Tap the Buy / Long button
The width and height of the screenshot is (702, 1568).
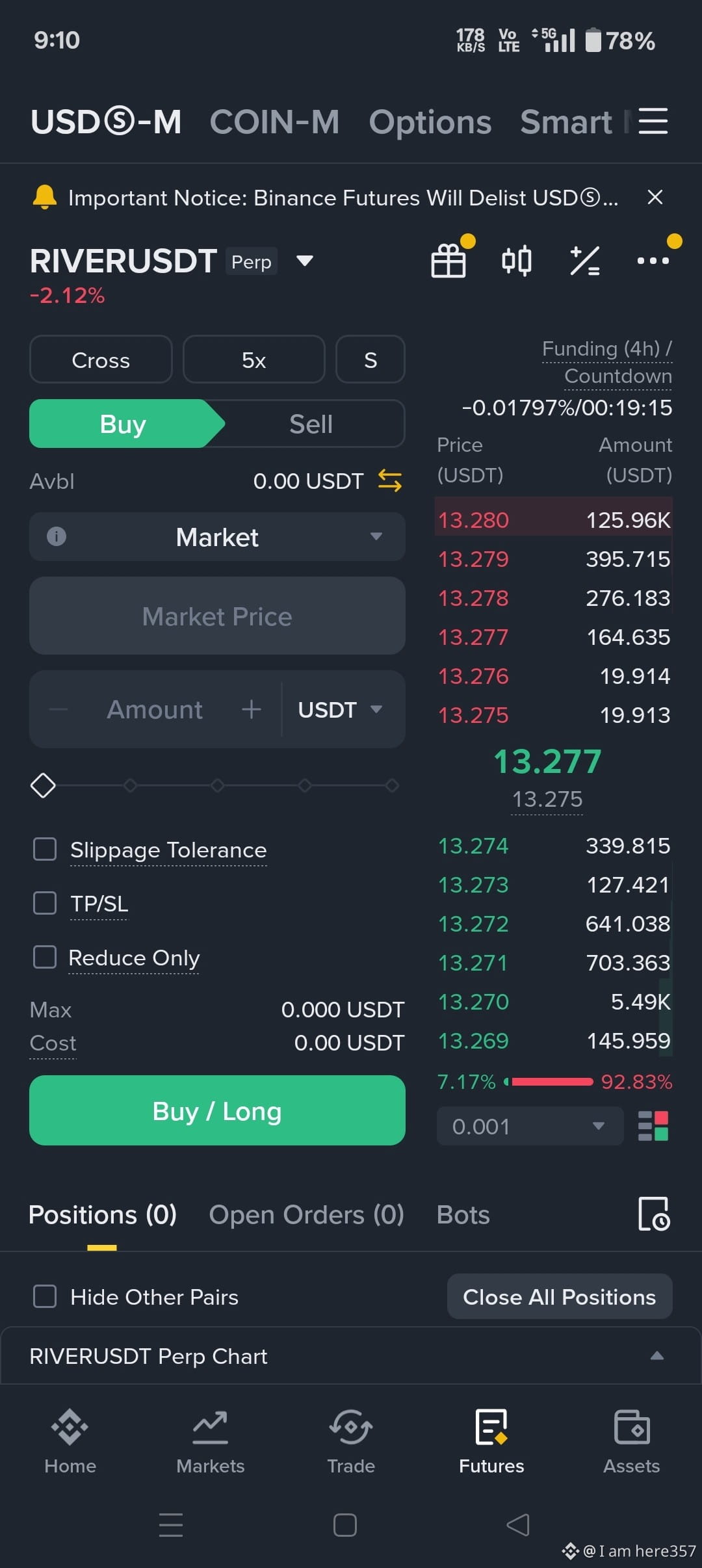pyautogui.click(x=217, y=1110)
